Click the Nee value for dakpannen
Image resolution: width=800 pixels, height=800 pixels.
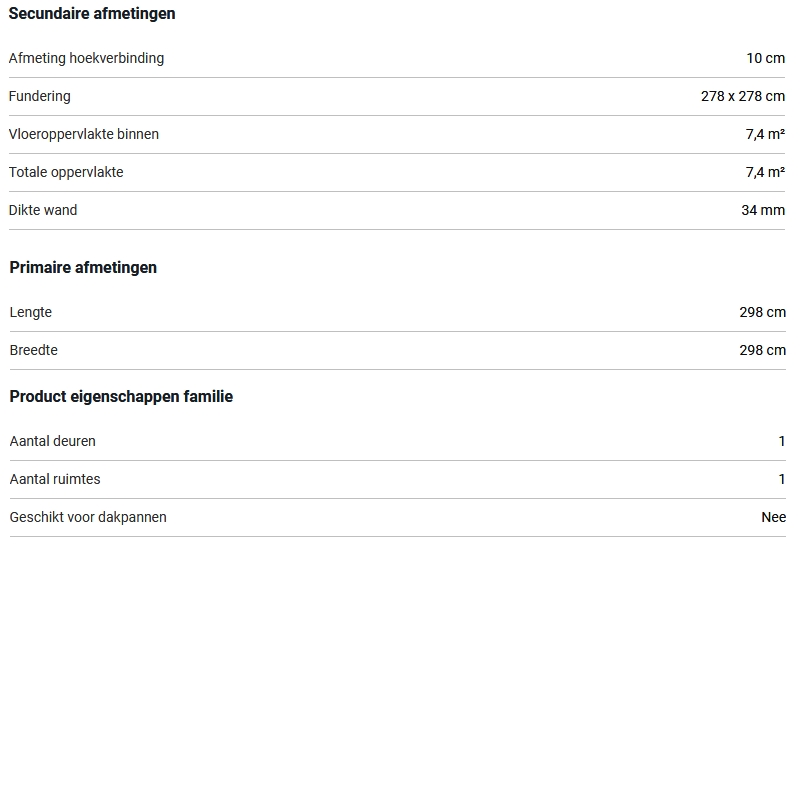(x=773, y=517)
